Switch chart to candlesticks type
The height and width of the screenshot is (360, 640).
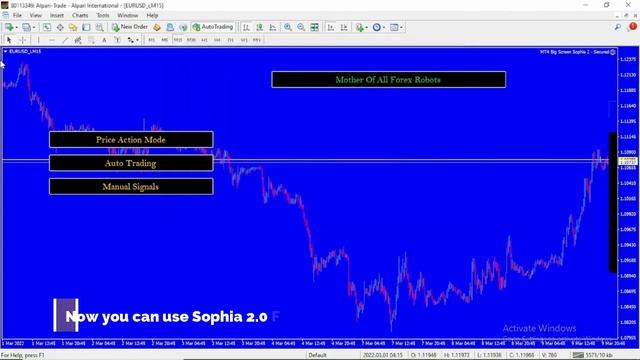click(x=259, y=27)
